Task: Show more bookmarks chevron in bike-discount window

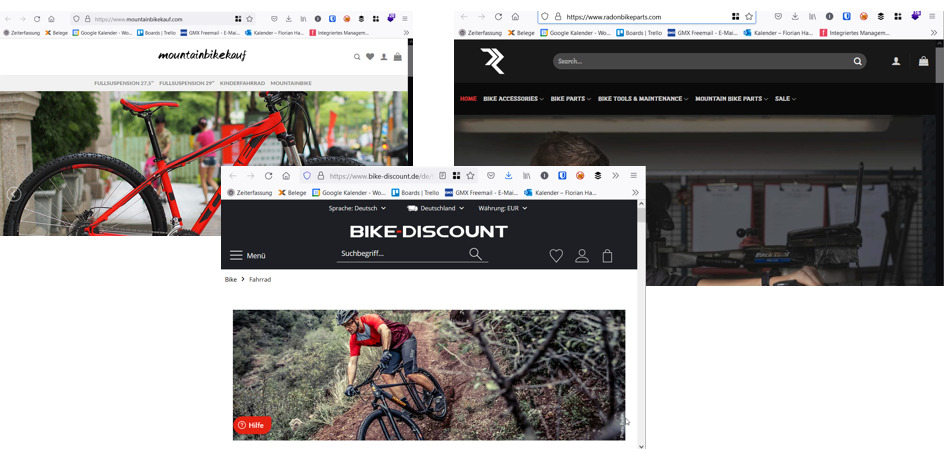Action: coord(636,193)
